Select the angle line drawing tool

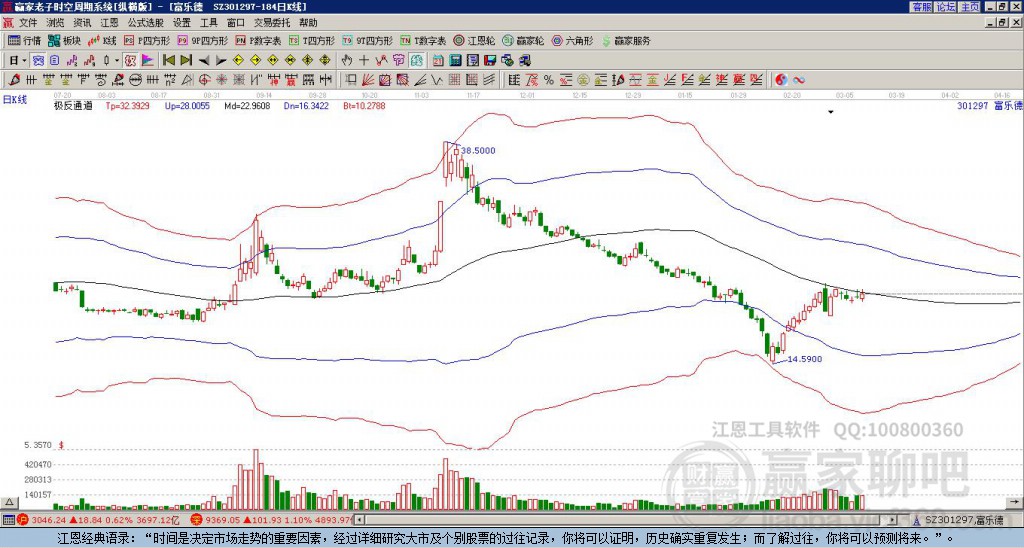(x=419, y=80)
